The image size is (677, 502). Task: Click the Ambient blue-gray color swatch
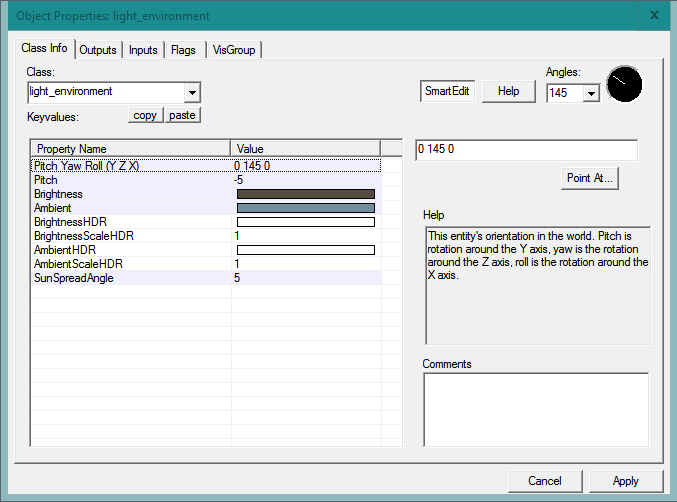306,208
